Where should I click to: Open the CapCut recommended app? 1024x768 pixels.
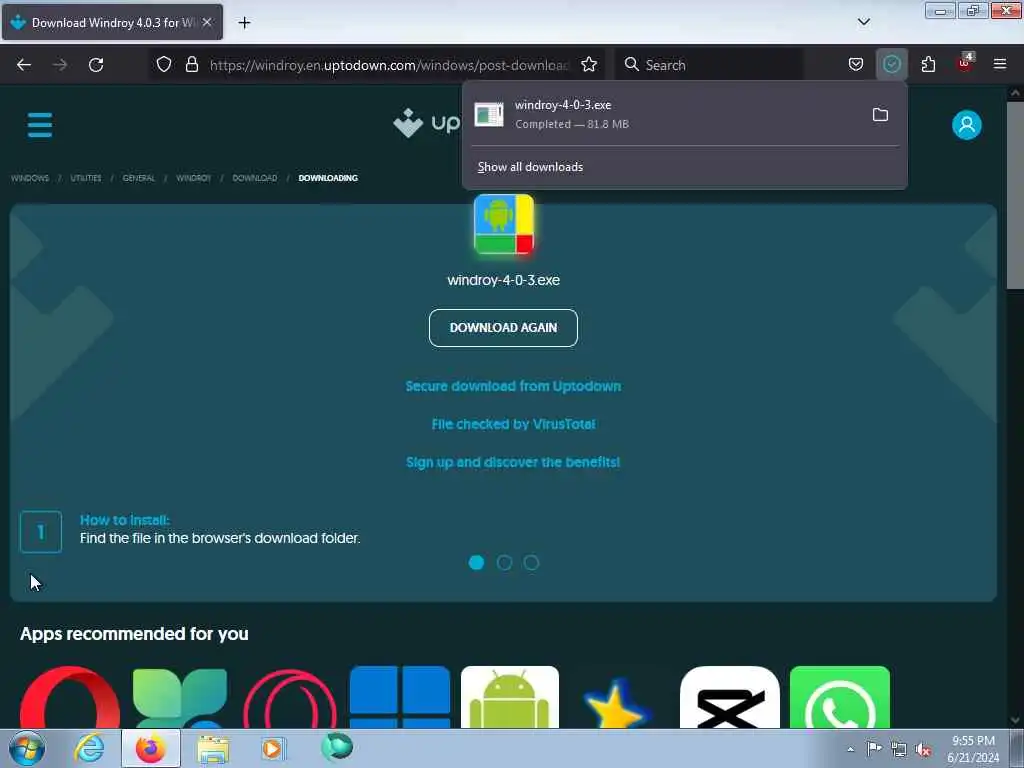click(729, 697)
